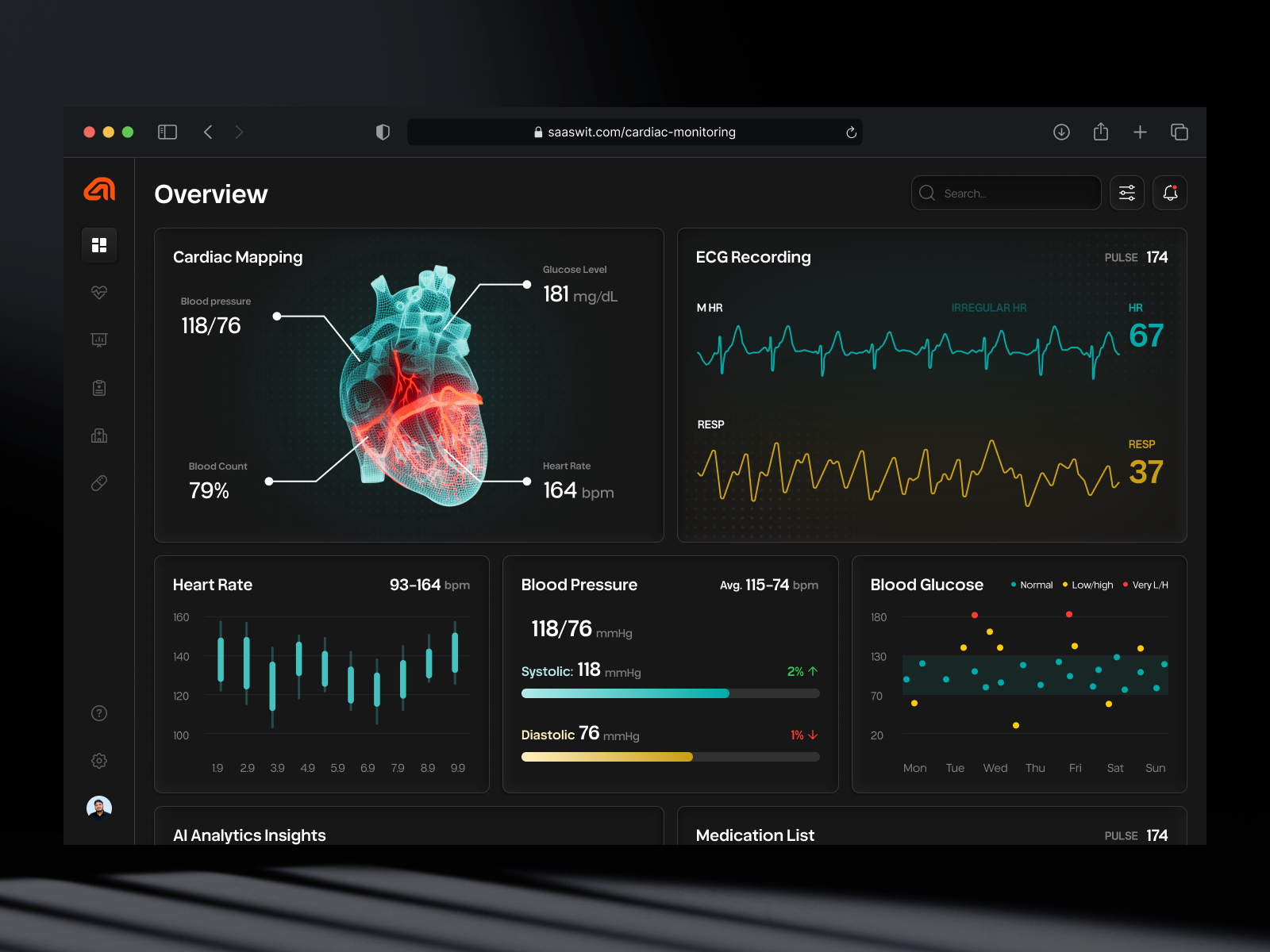
Task: Click the filter sliders button near search
Action: pyautogui.click(x=1127, y=193)
